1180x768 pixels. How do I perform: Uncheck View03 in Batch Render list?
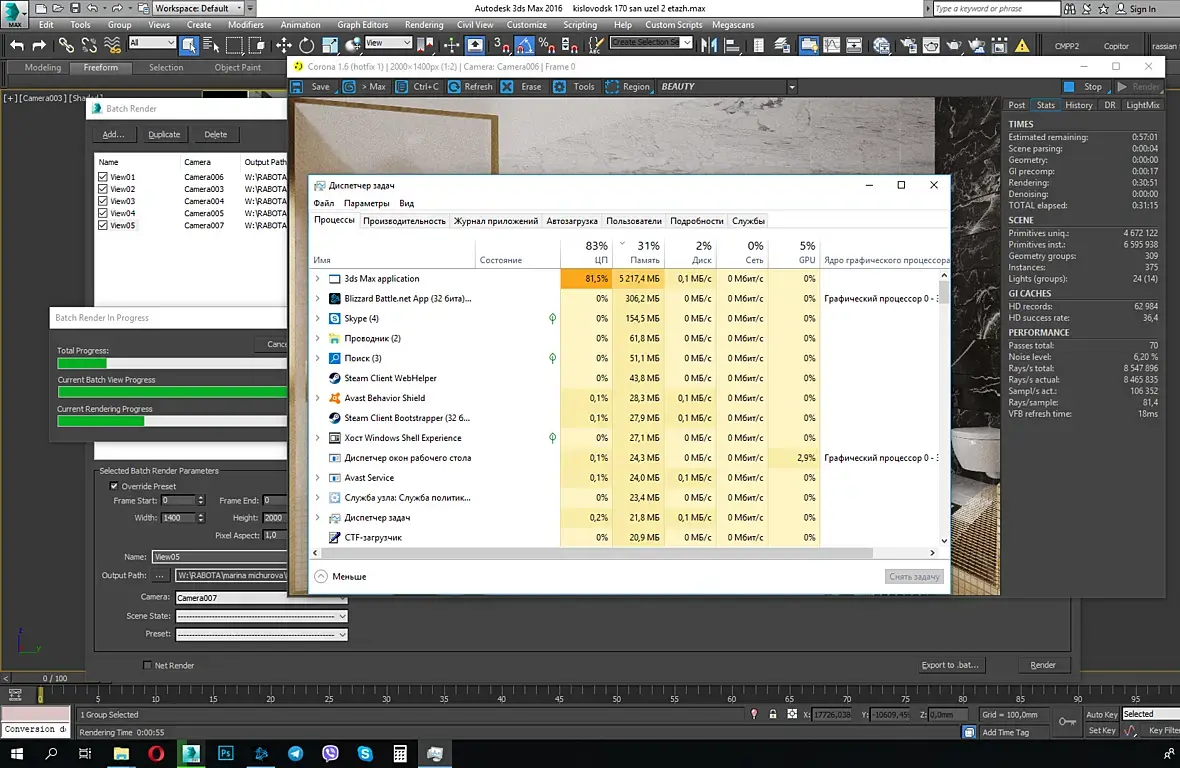(x=103, y=201)
